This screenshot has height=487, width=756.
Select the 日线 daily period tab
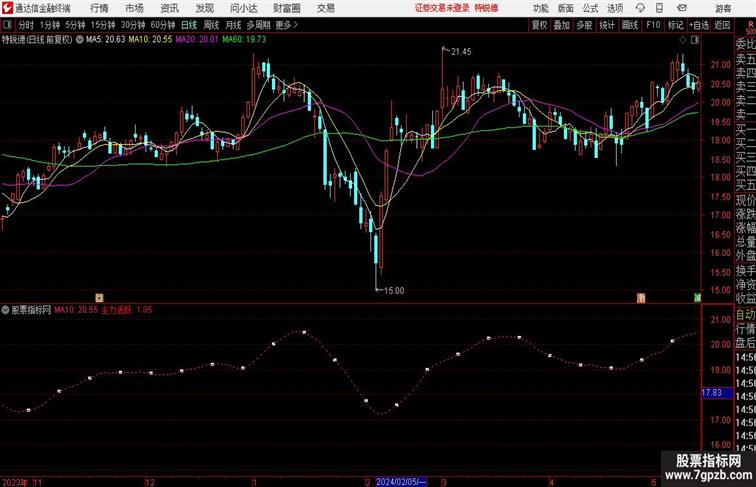tap(189, 25)
